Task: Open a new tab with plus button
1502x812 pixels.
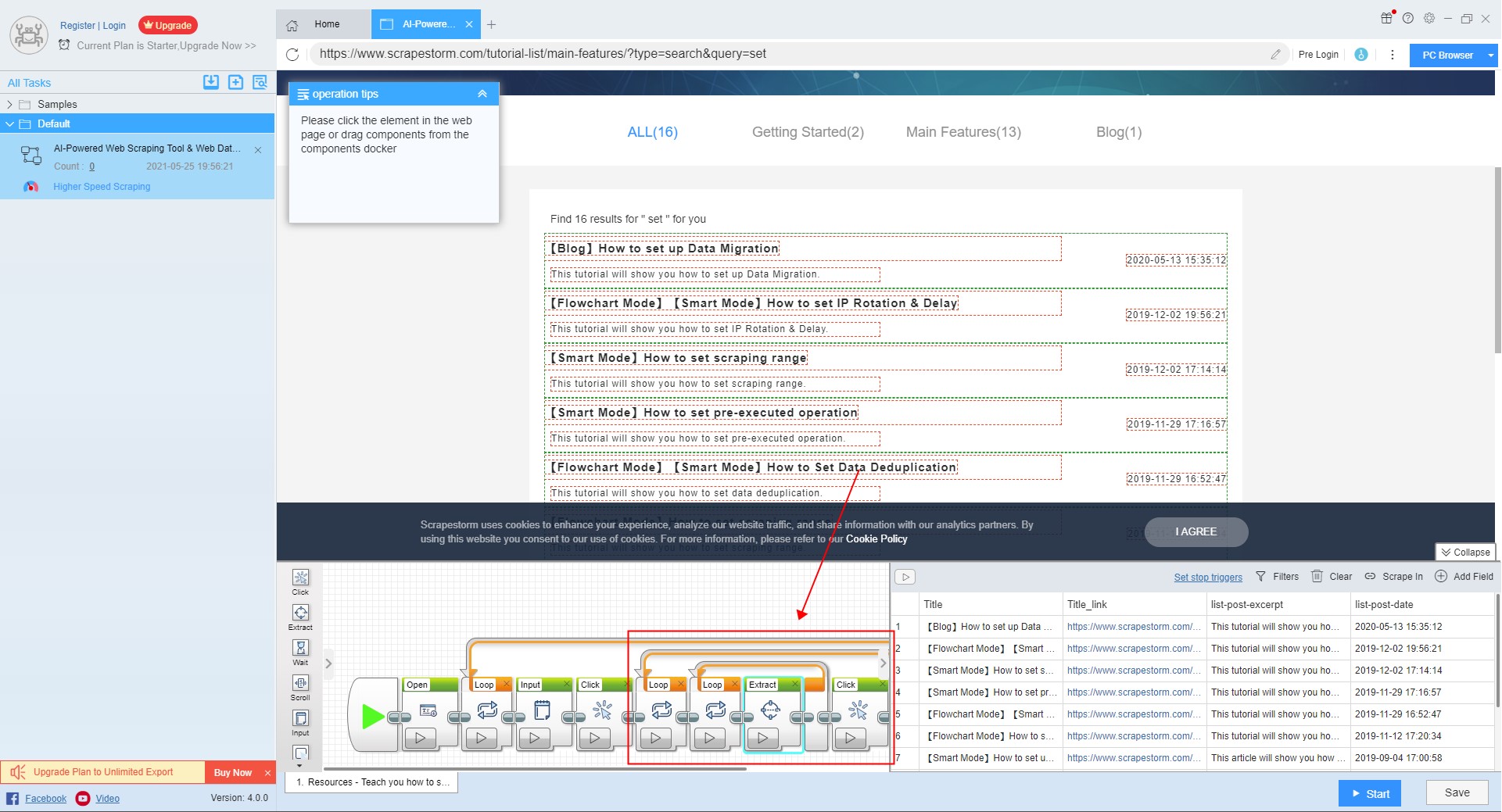Action: click(491, 25)
